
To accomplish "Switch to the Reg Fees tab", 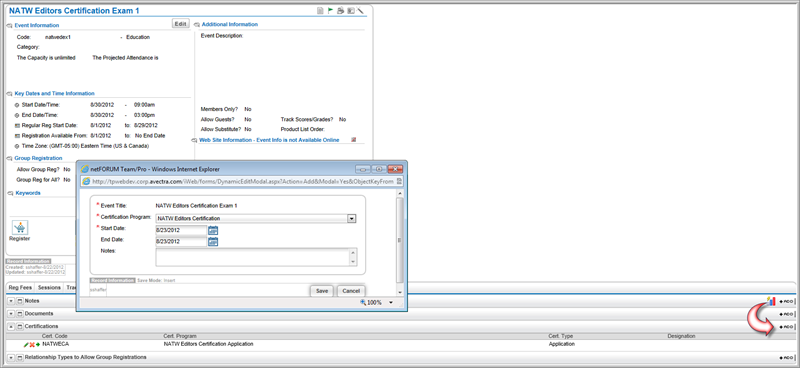I will (20, 288).
